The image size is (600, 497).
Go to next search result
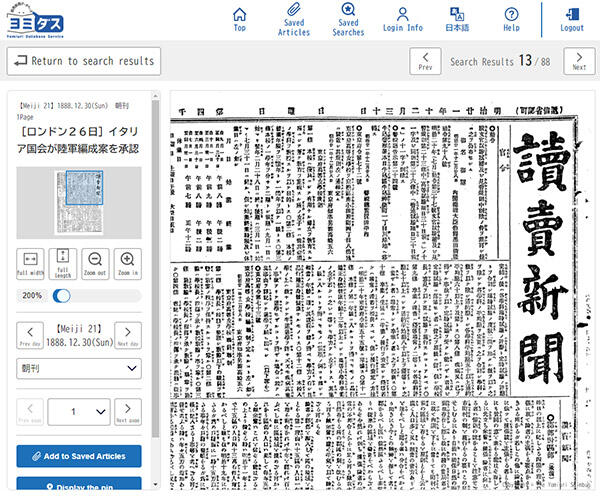[579, 61]
